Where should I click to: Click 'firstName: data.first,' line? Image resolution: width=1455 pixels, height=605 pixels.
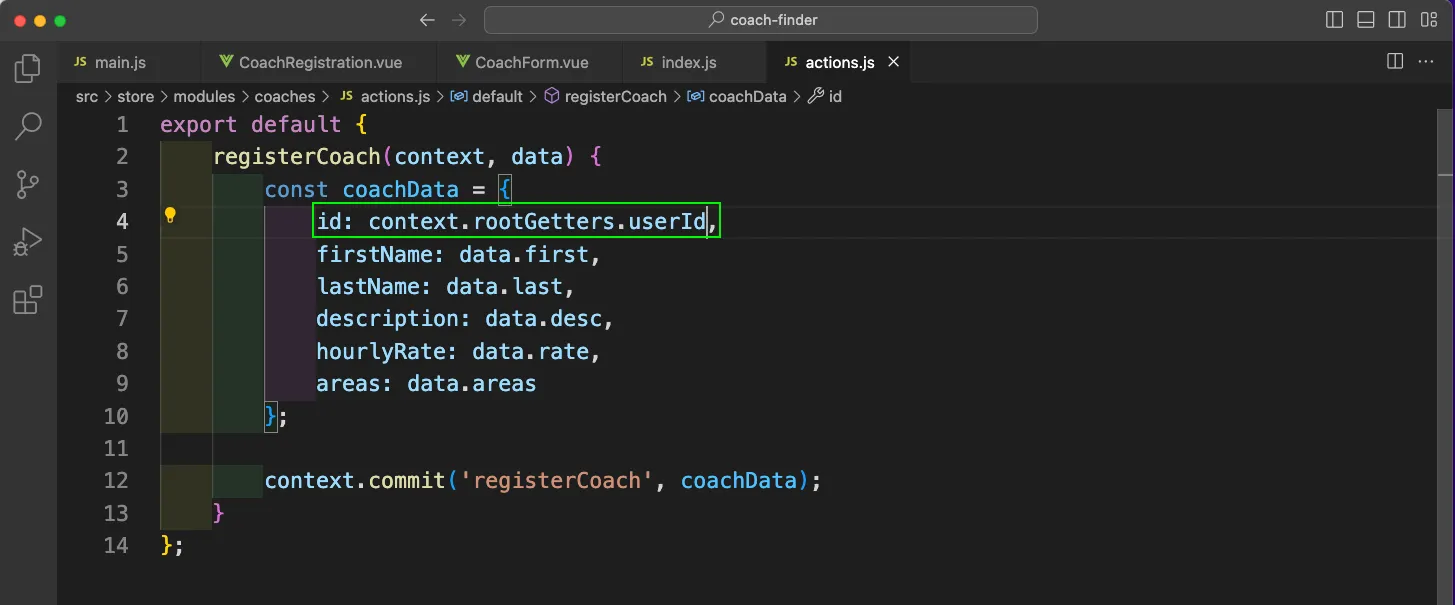click(459, 255)
